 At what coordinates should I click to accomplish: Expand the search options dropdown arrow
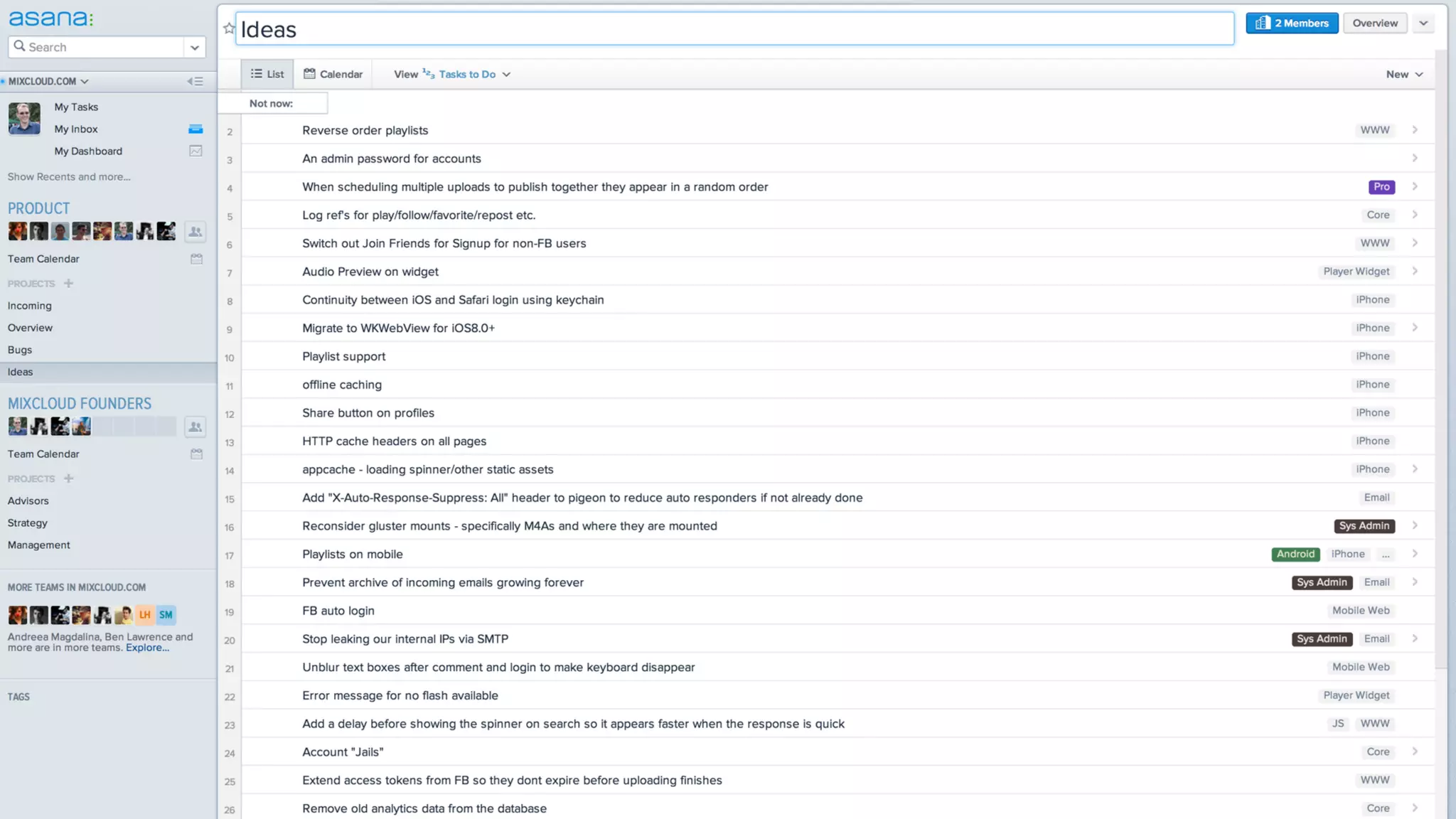[194, 47]
